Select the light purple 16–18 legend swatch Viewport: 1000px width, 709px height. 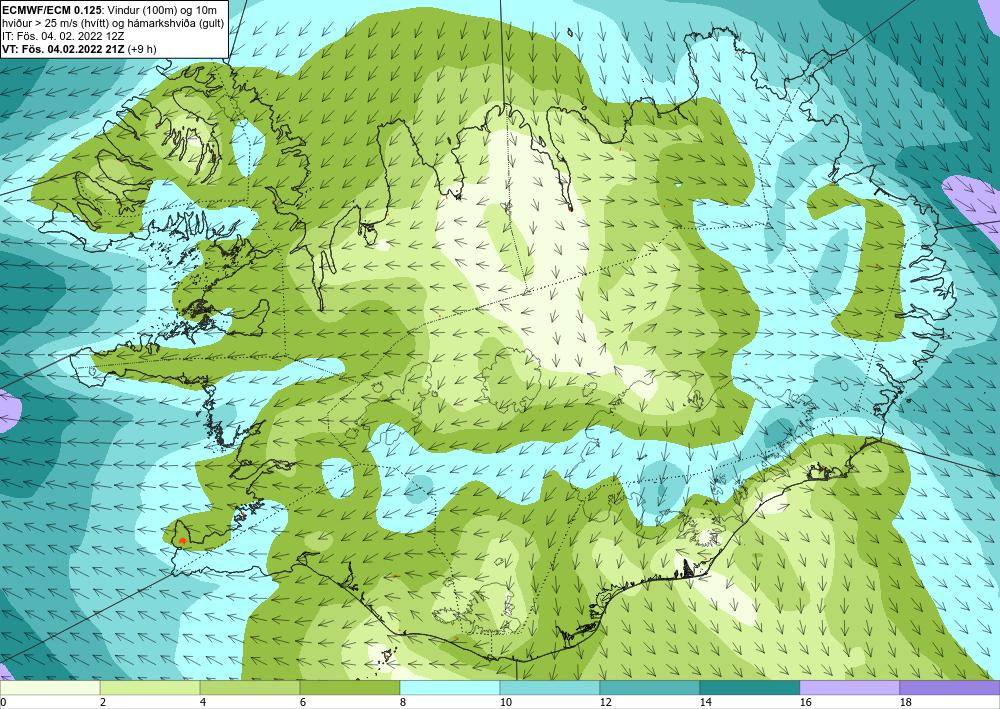tap(849, 688)
